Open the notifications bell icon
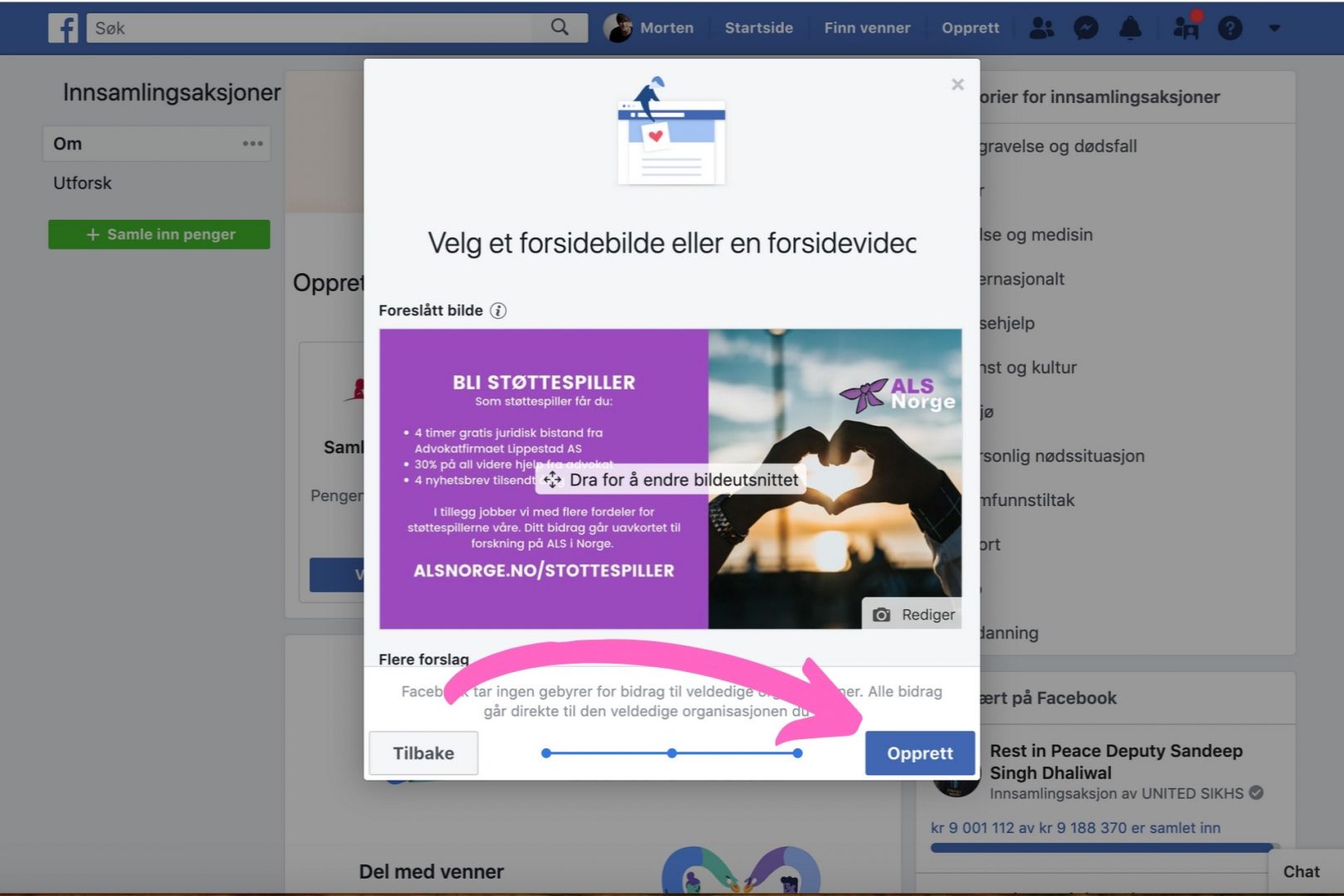Screen dimensions: 1344x896 coord(1130,28)
